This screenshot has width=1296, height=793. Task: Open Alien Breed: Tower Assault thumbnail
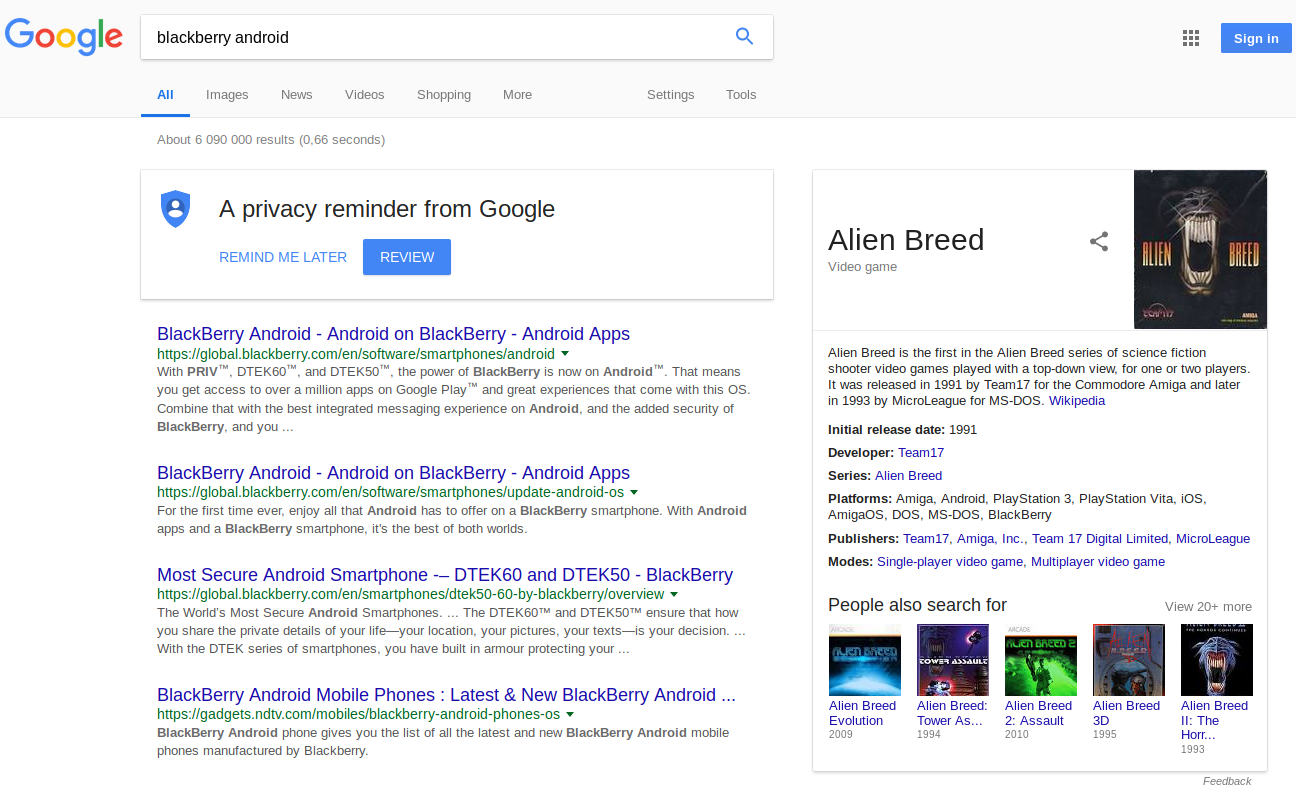953,660
